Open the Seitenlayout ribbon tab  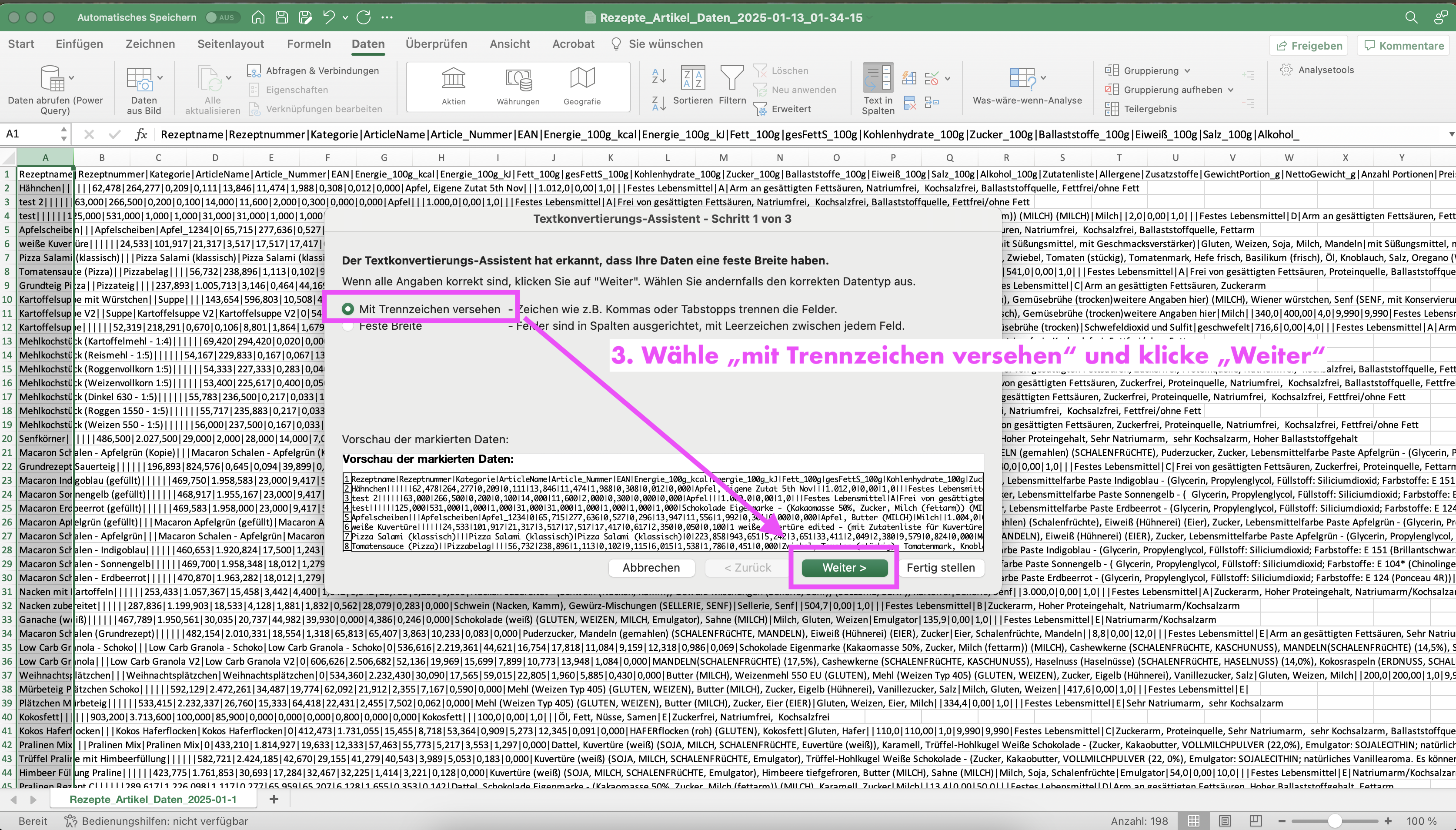point(230,44)
